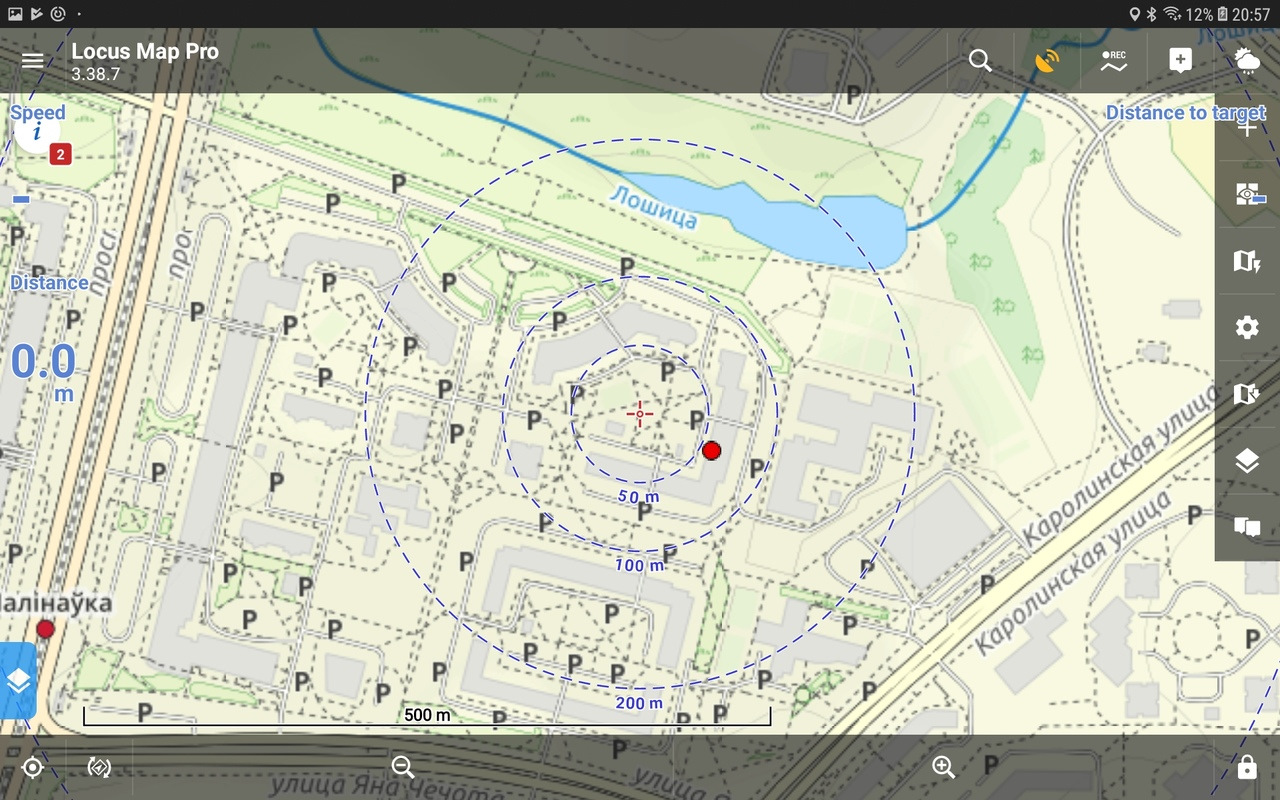Screen dimensions: 1280x800
Task: Tap the Distance to target label
Action: click(x=1185, y=113)
